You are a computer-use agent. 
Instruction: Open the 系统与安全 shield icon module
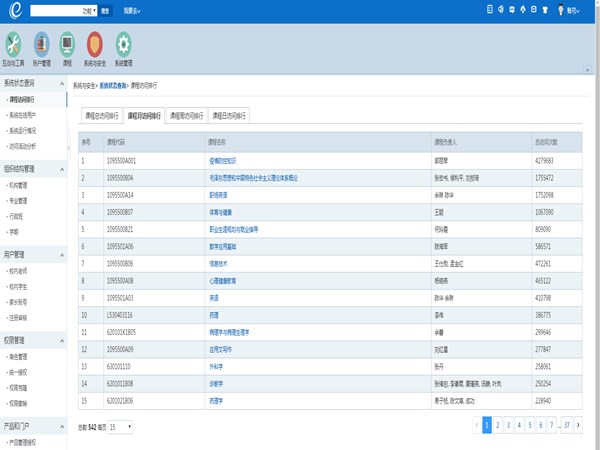pyautogui.click(x=94, y=46)
